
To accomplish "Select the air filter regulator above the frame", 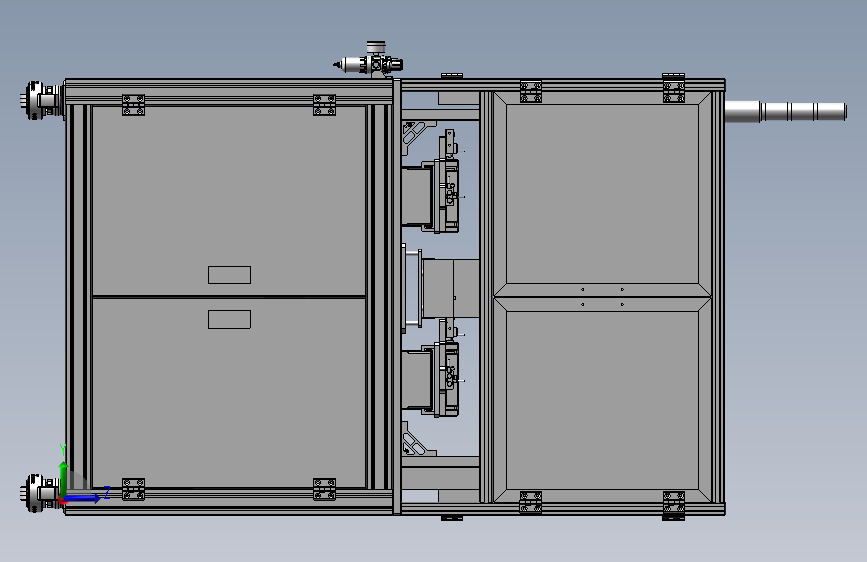I will click(369, 61).
